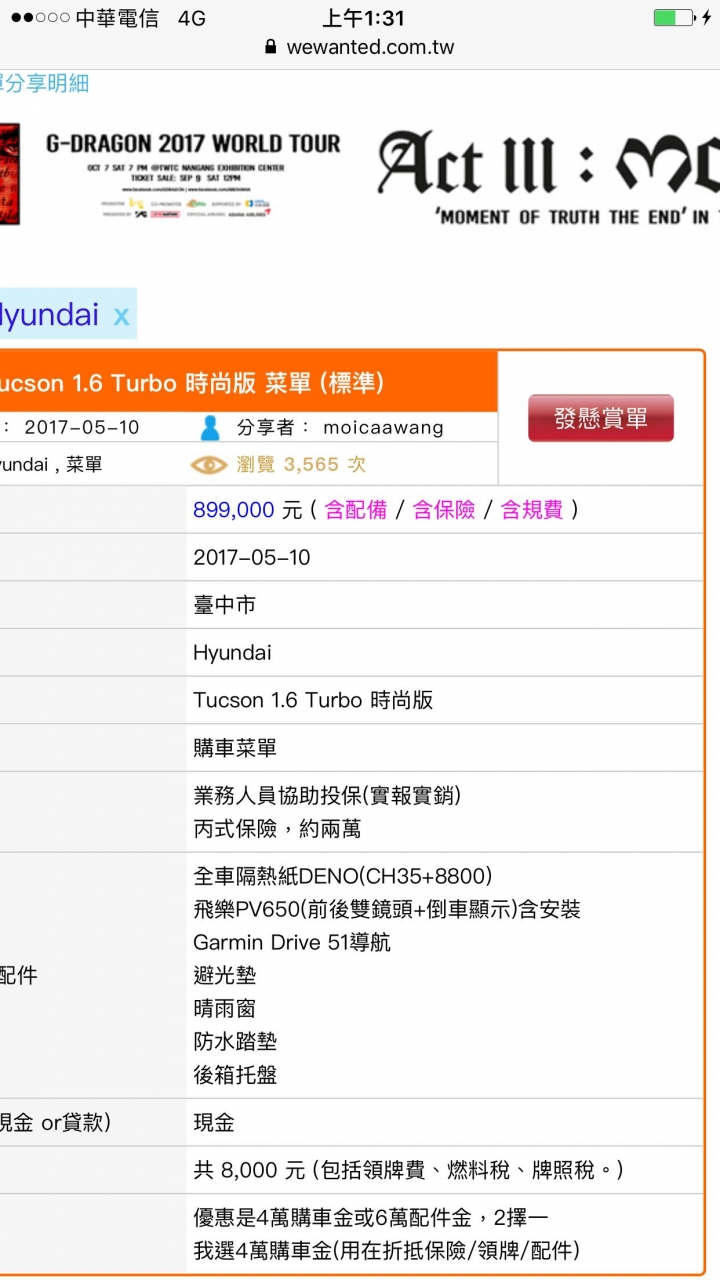This screenshot has height=1280, width=720.
Task: Tap the battery icon in the status bar
Action: pyautogui.click(x=673, y=18)
